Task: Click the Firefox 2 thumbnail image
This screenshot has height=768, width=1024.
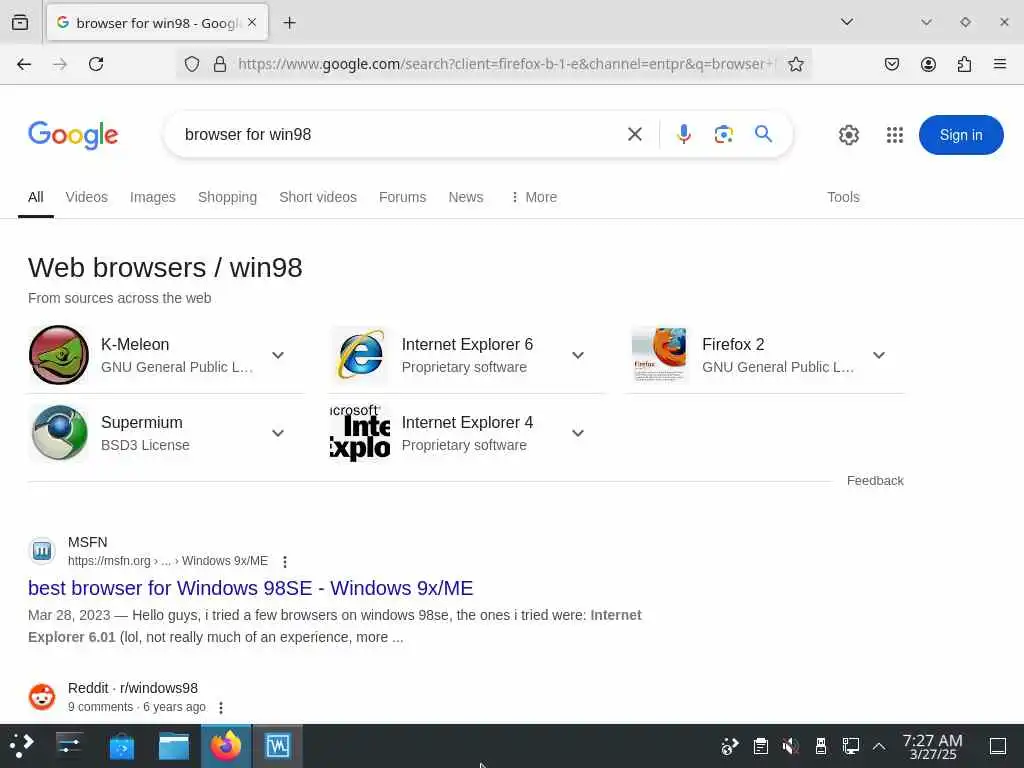Action: coord(660,355)
